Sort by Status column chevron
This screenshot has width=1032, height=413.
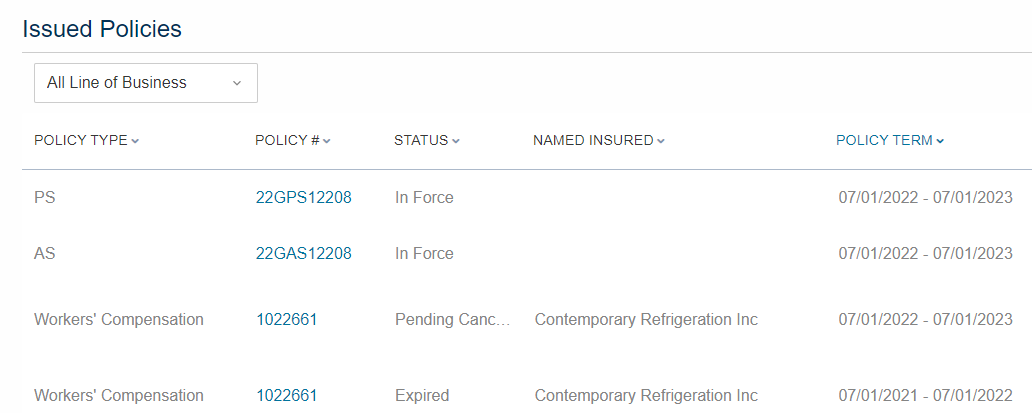coord(456,141)
